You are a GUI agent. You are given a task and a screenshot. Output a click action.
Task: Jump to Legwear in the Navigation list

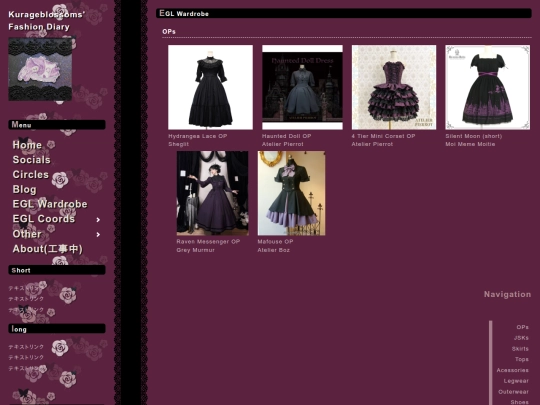516,381
